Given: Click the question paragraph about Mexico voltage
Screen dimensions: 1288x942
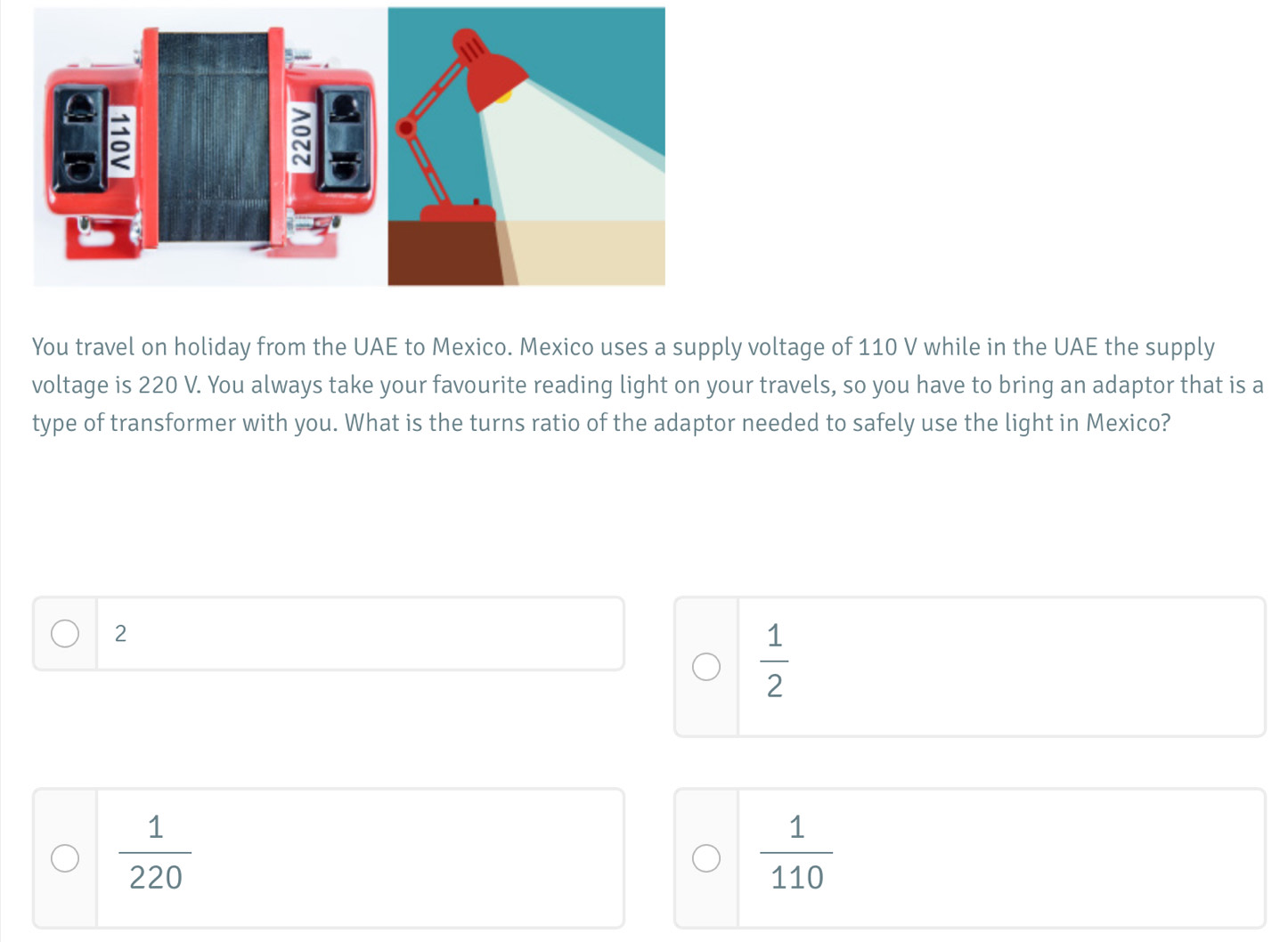Looking at the screenshot, I should pyautogui.click(x=648, y=385).
